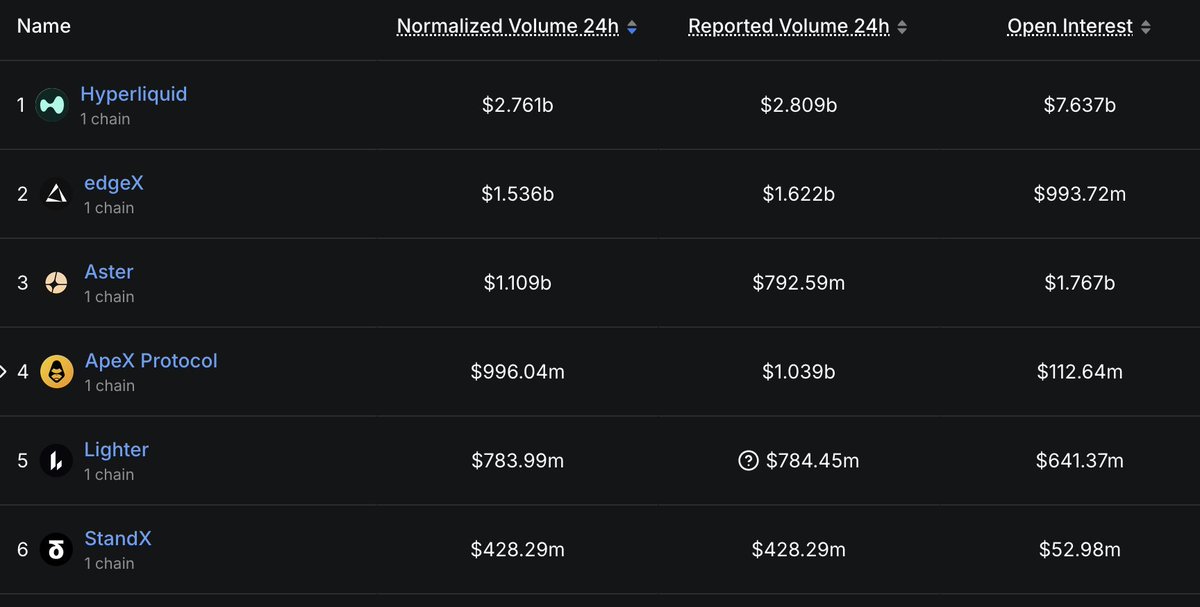The height and width of the screenshot is (607, 1200).
Task: Open the Hyperliquid protocol link
Action: tap(134, 94)
